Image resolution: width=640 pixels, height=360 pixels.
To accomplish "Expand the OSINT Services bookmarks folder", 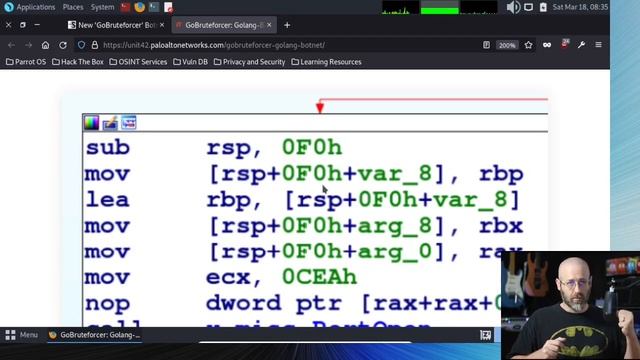I will point(138,62).
